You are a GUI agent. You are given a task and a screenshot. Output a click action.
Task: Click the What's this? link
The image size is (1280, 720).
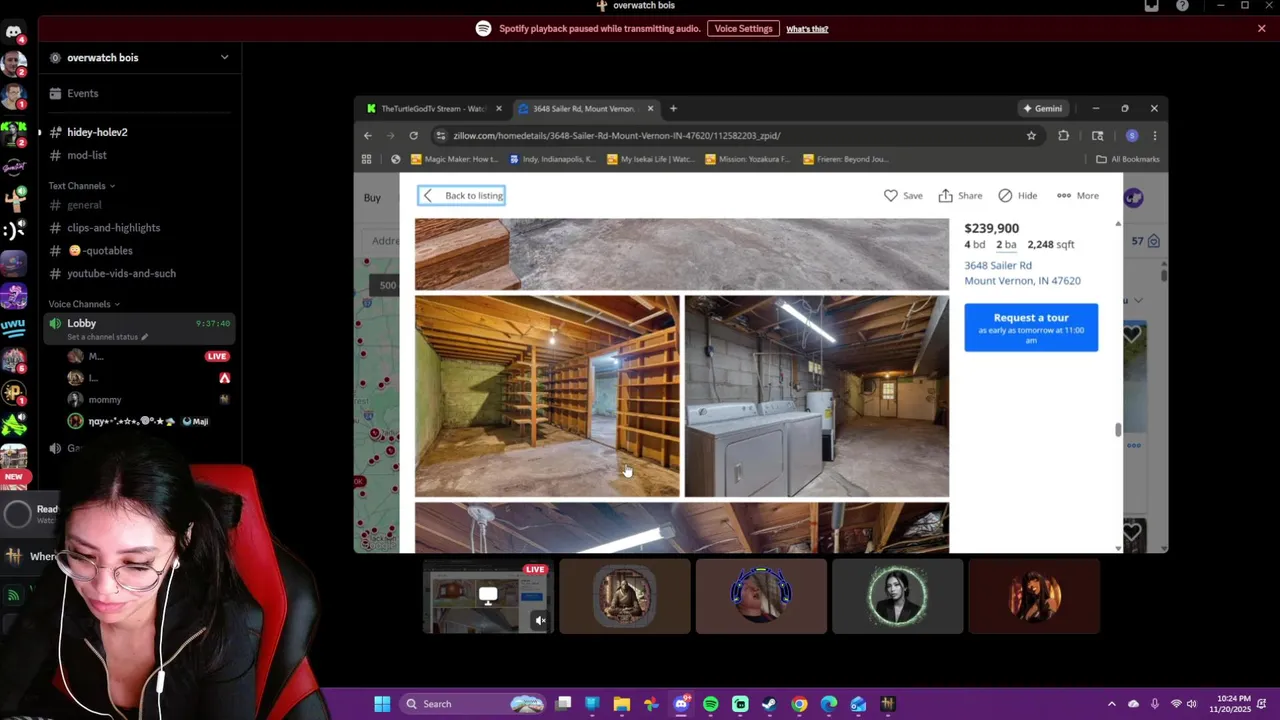(807, 29)
